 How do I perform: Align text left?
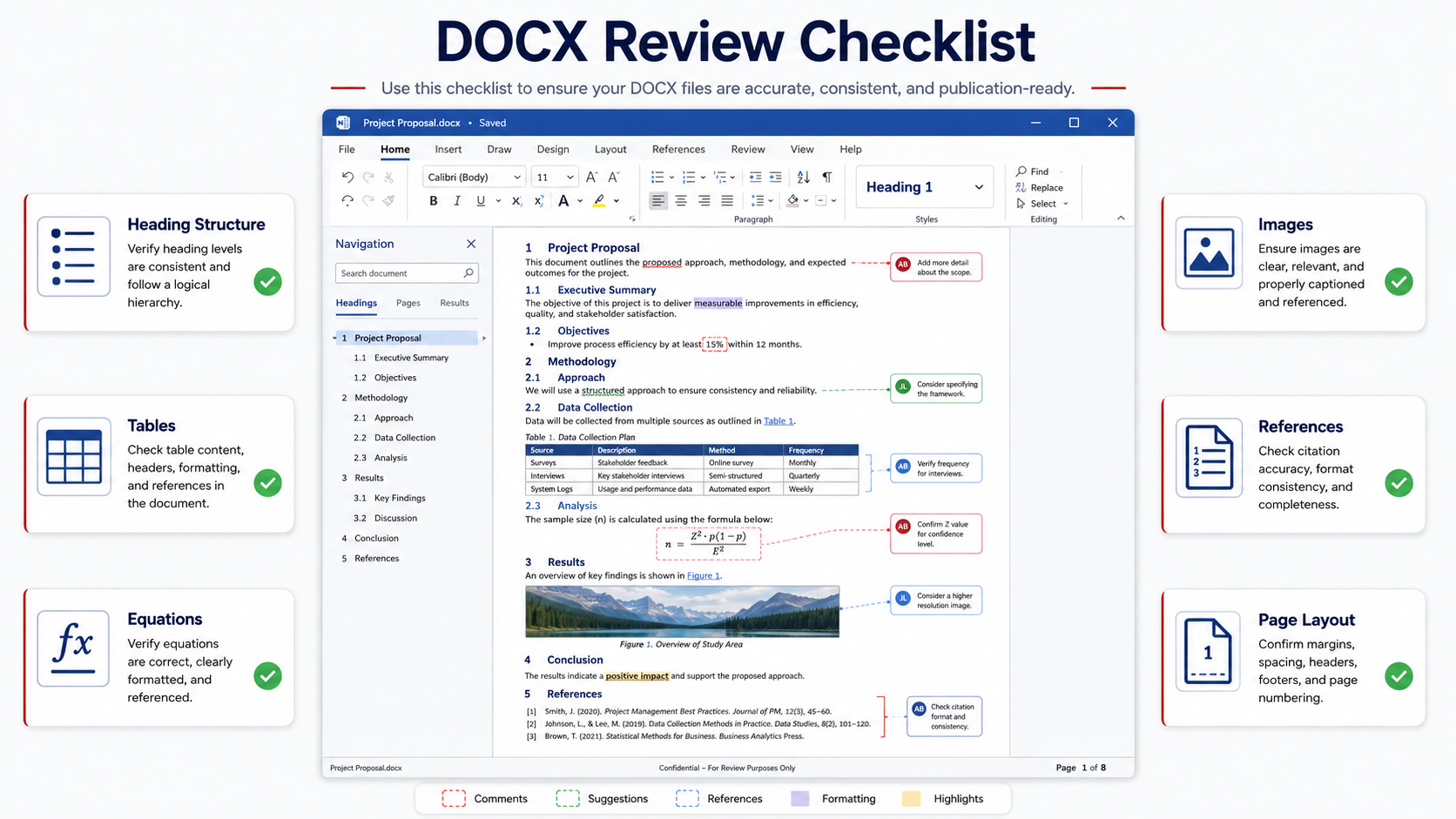658,201
